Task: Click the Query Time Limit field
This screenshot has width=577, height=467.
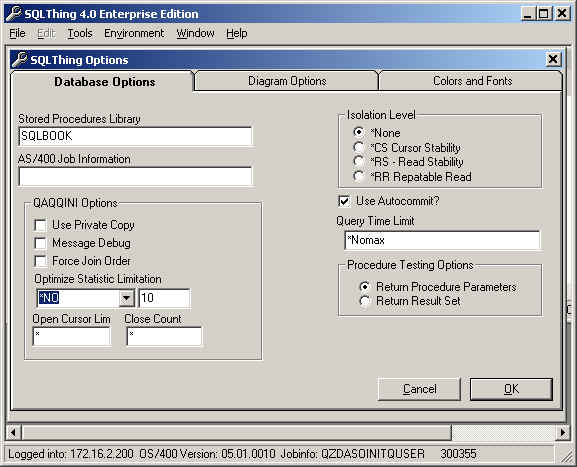Action: 442,240
